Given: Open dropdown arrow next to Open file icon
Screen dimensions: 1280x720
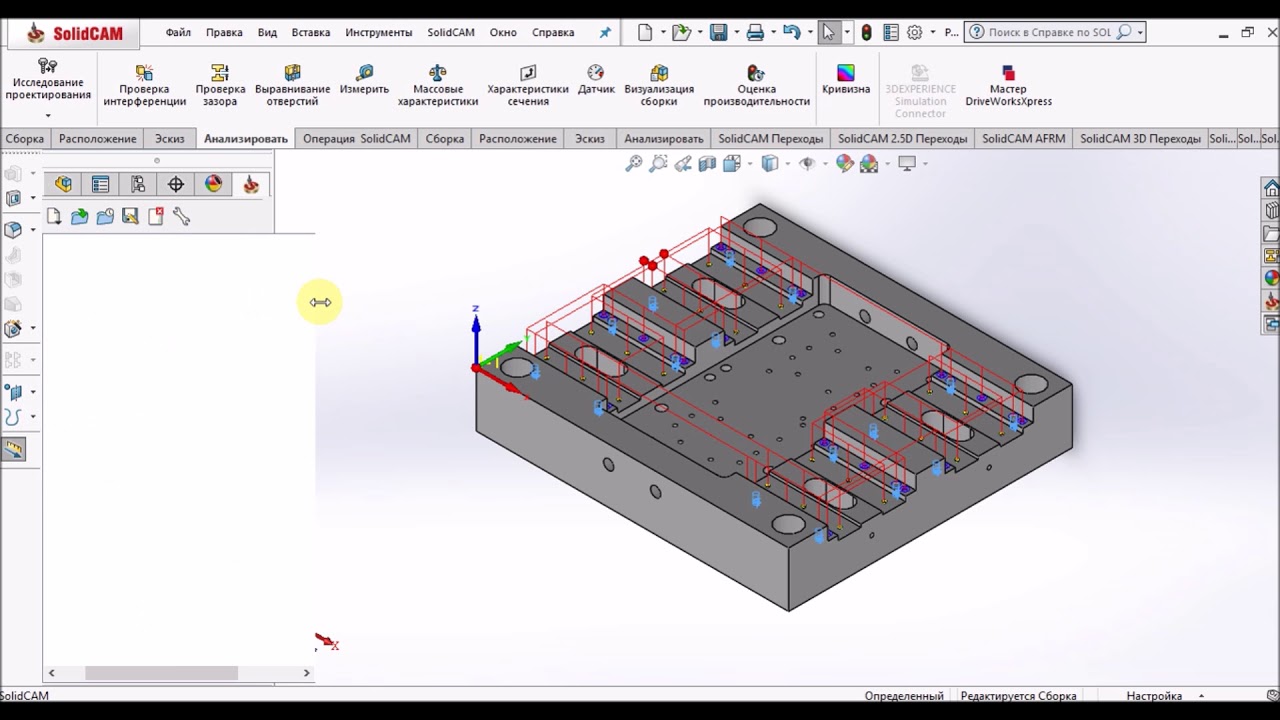Looking at the screenshot, I should coord(699,32).
